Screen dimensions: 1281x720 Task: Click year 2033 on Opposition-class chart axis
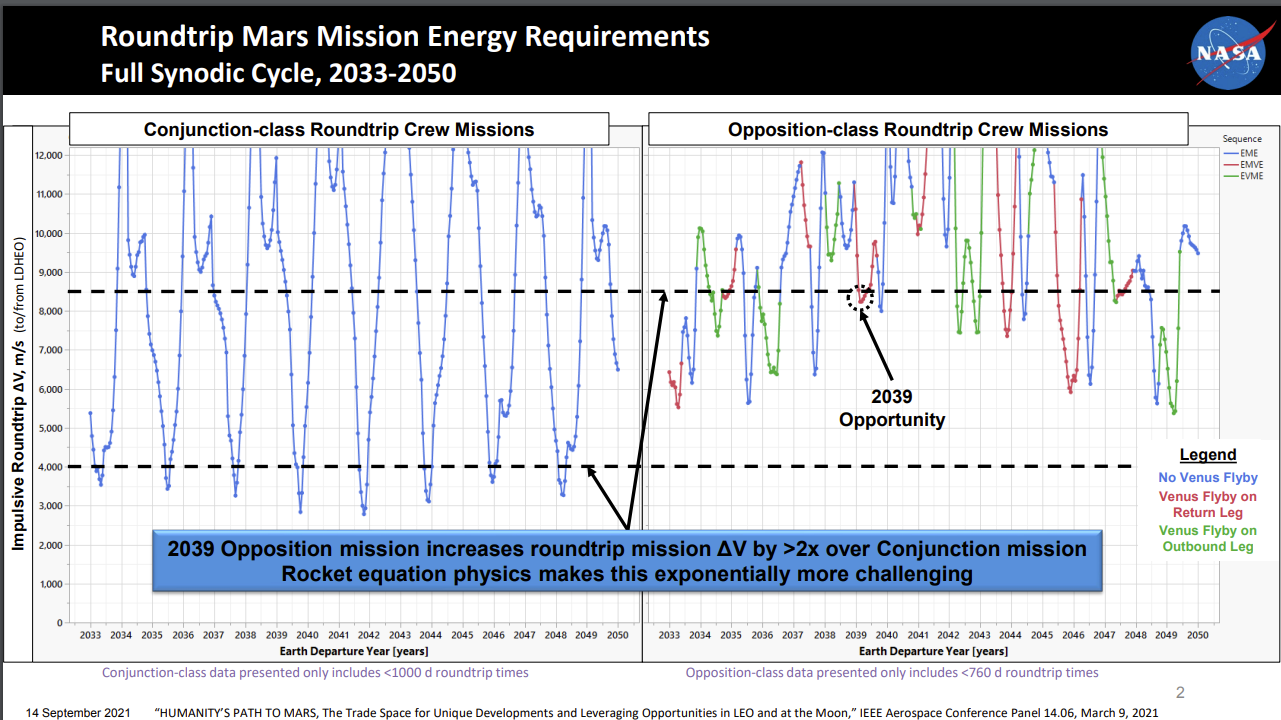tap(669, 635)
